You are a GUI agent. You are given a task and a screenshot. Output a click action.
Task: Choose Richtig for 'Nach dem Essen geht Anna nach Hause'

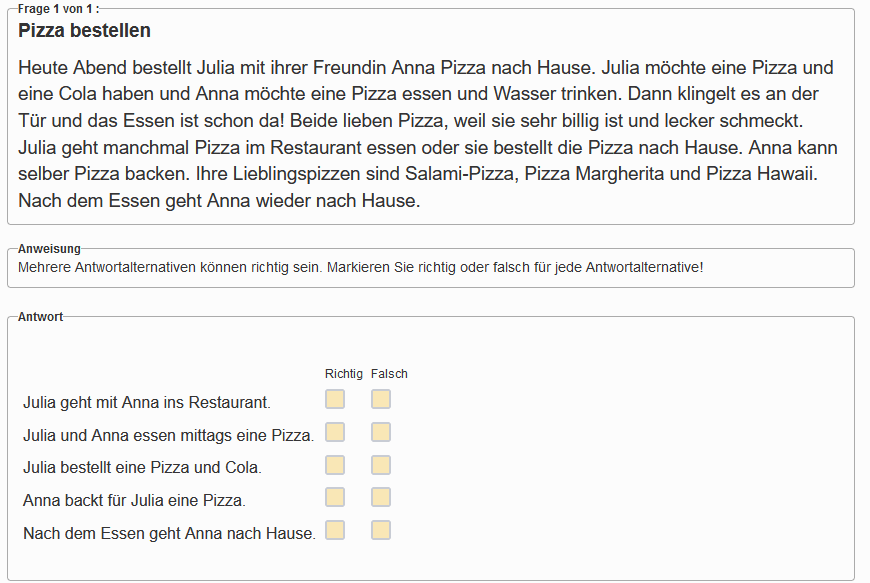tap(335, 530)
